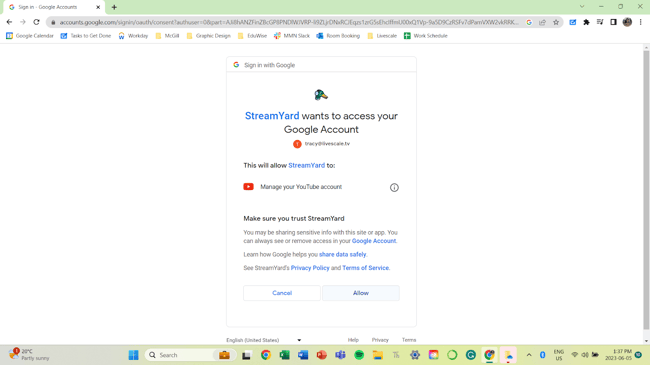Screen dimensions: 650x365
Task: Open the Extensions puzzle icon
Action: point(586,22)
